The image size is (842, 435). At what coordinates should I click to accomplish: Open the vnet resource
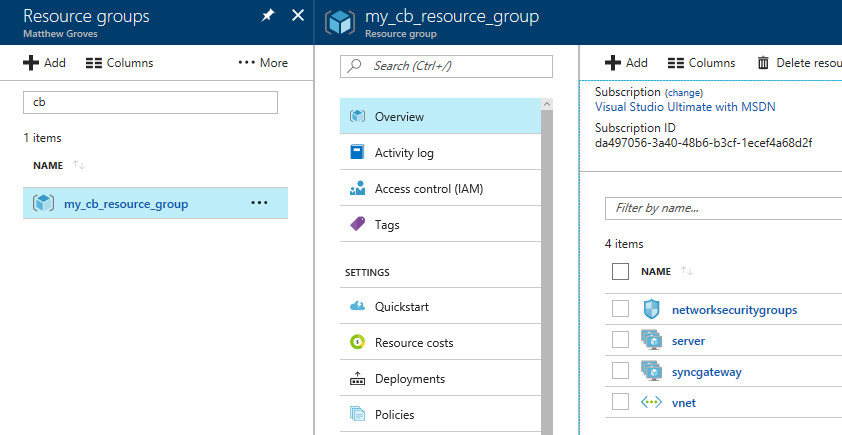point(684,403)
